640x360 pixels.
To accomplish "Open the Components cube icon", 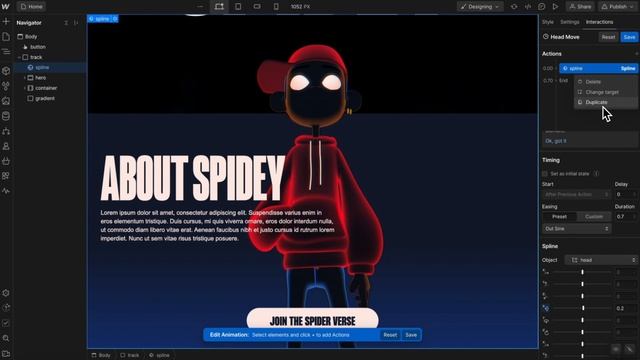I will tap(6, 71).
